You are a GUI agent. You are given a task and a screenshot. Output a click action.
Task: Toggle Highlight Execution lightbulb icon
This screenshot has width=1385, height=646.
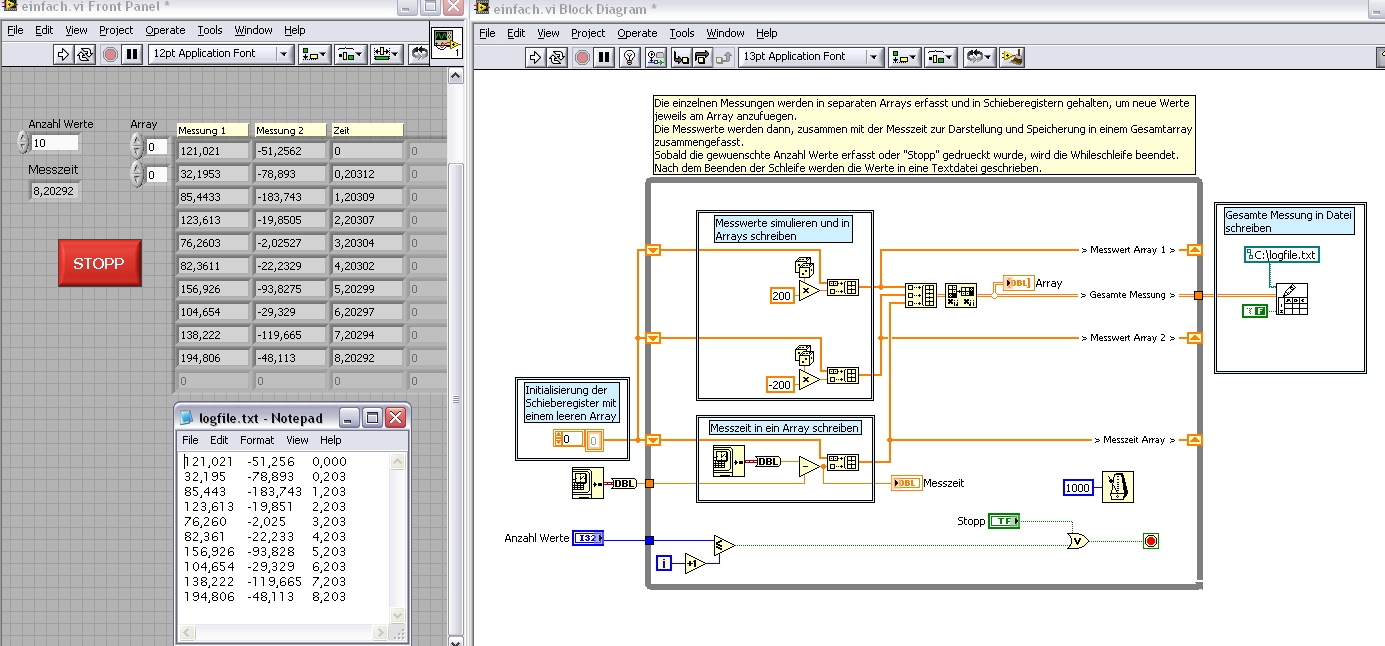pos(629,57)
